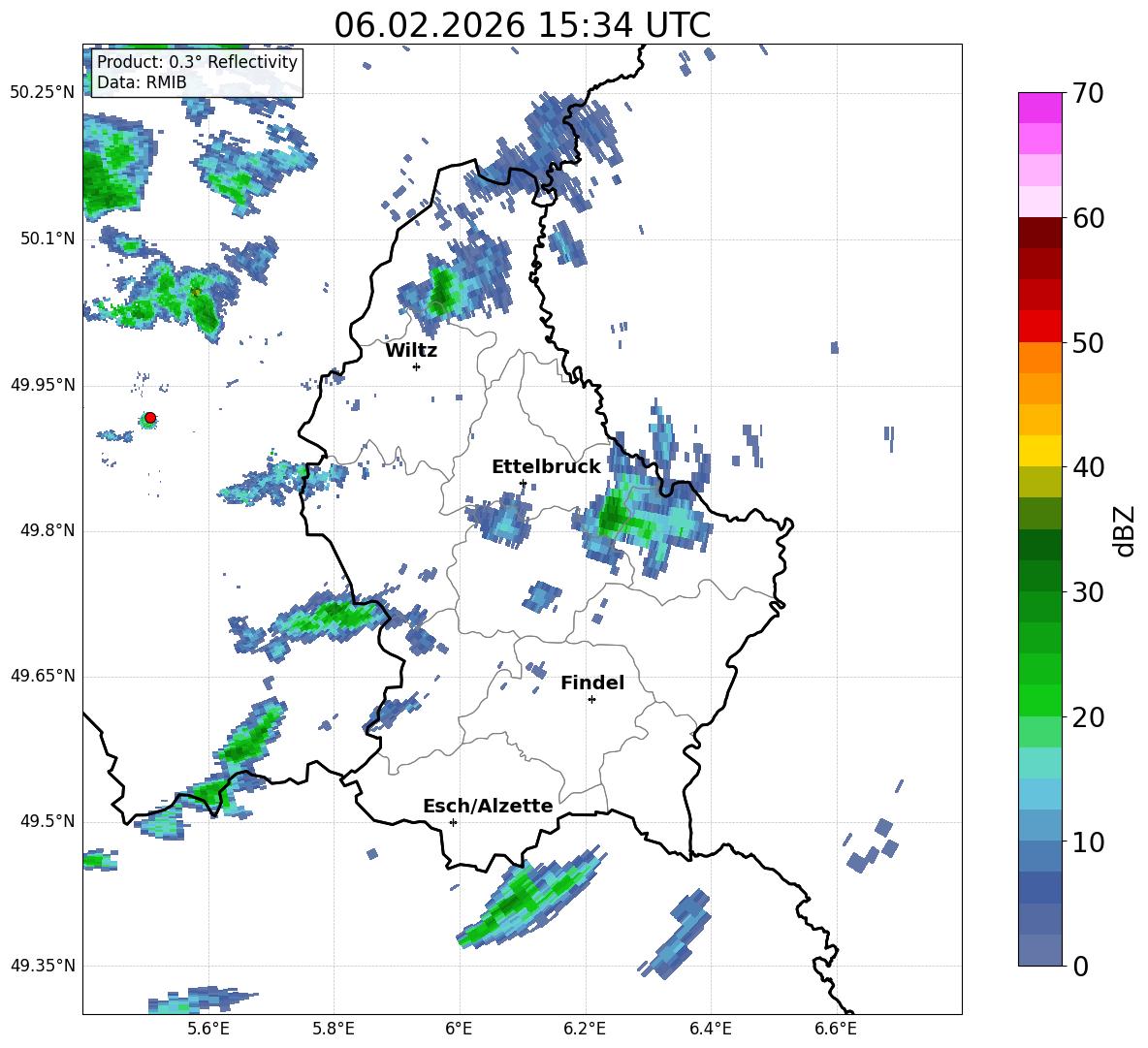Click the Findel cross marker
This screenshot has width=1148, height=1048.
click(591, 700)
